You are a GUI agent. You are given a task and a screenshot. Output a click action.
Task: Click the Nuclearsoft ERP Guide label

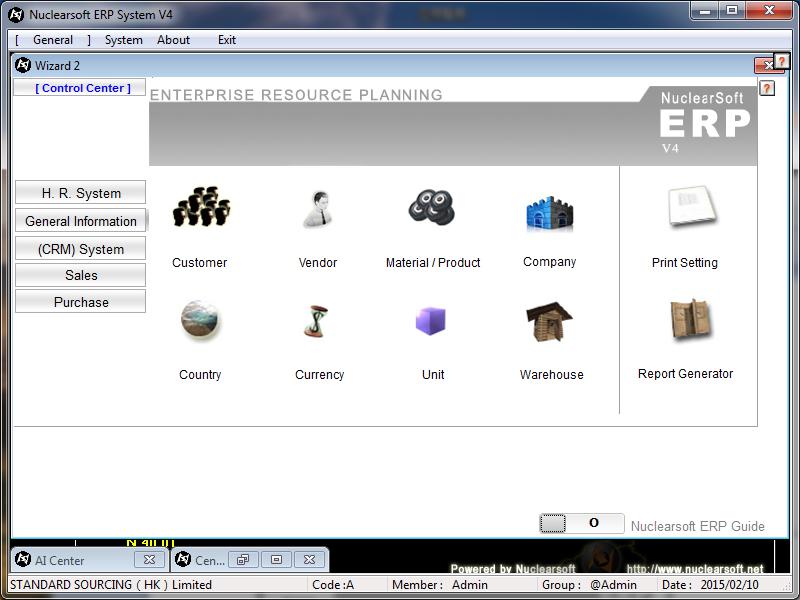(697, 526)
